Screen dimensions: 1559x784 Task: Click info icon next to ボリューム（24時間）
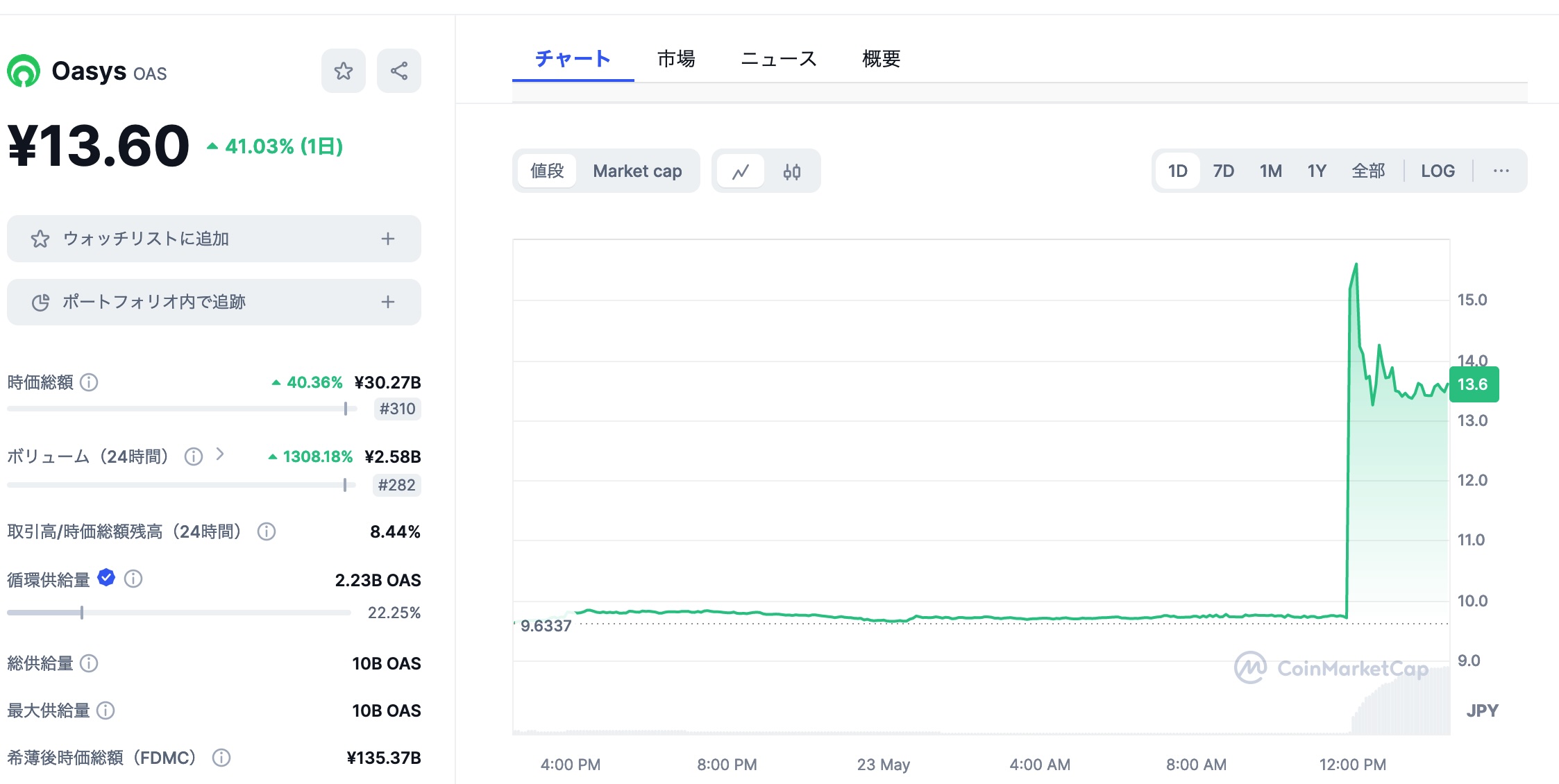point(194,457)
